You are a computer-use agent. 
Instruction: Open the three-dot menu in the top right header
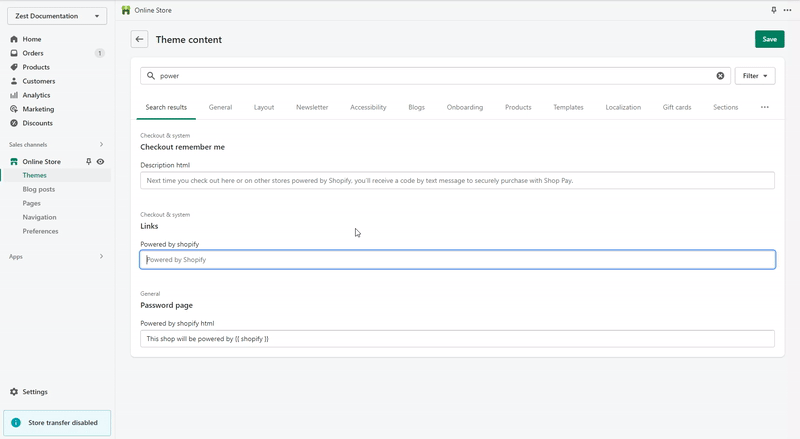pyautogui.click(x=788, y=10)
